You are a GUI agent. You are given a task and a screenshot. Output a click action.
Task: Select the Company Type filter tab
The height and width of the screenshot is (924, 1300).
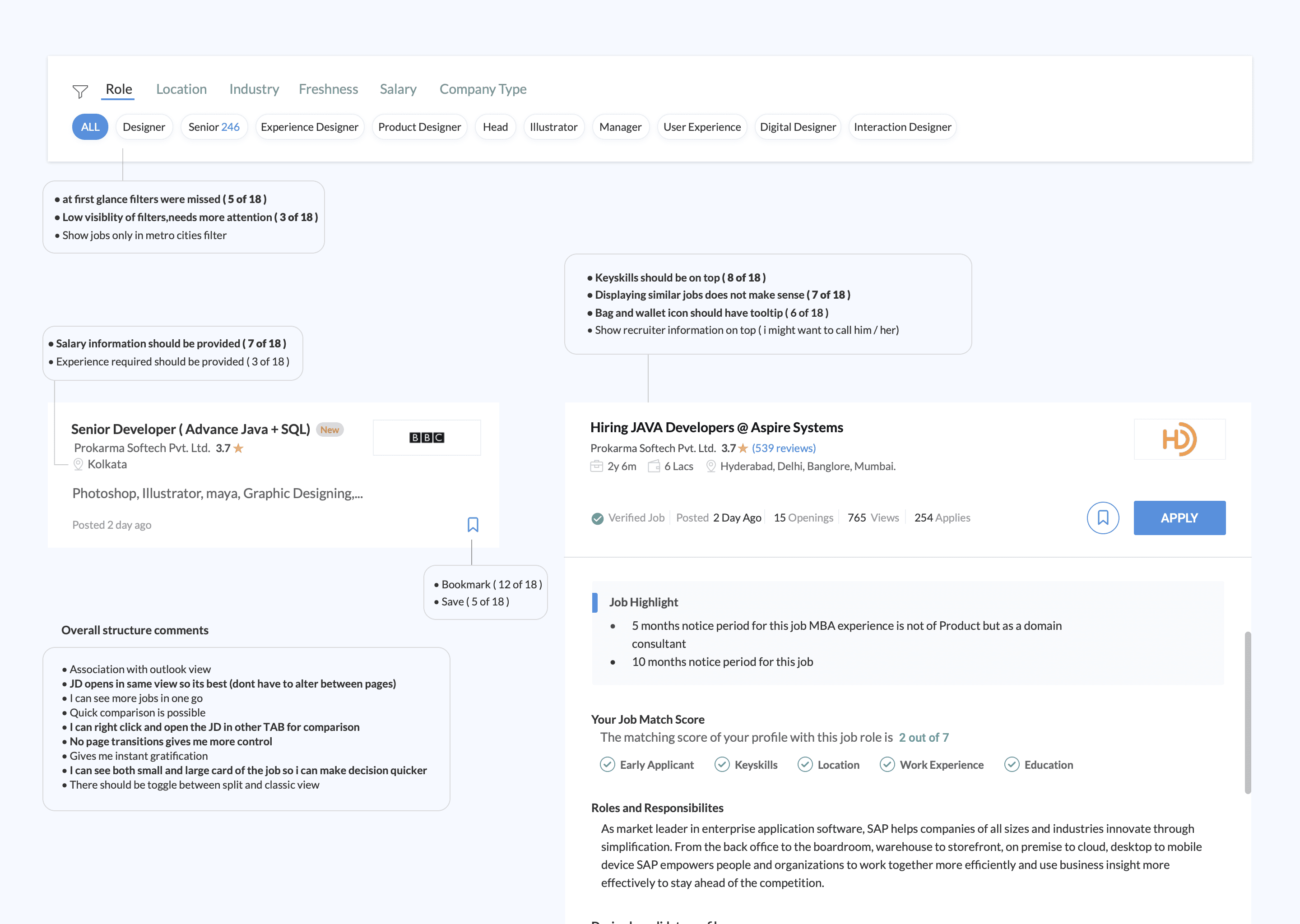483,89
